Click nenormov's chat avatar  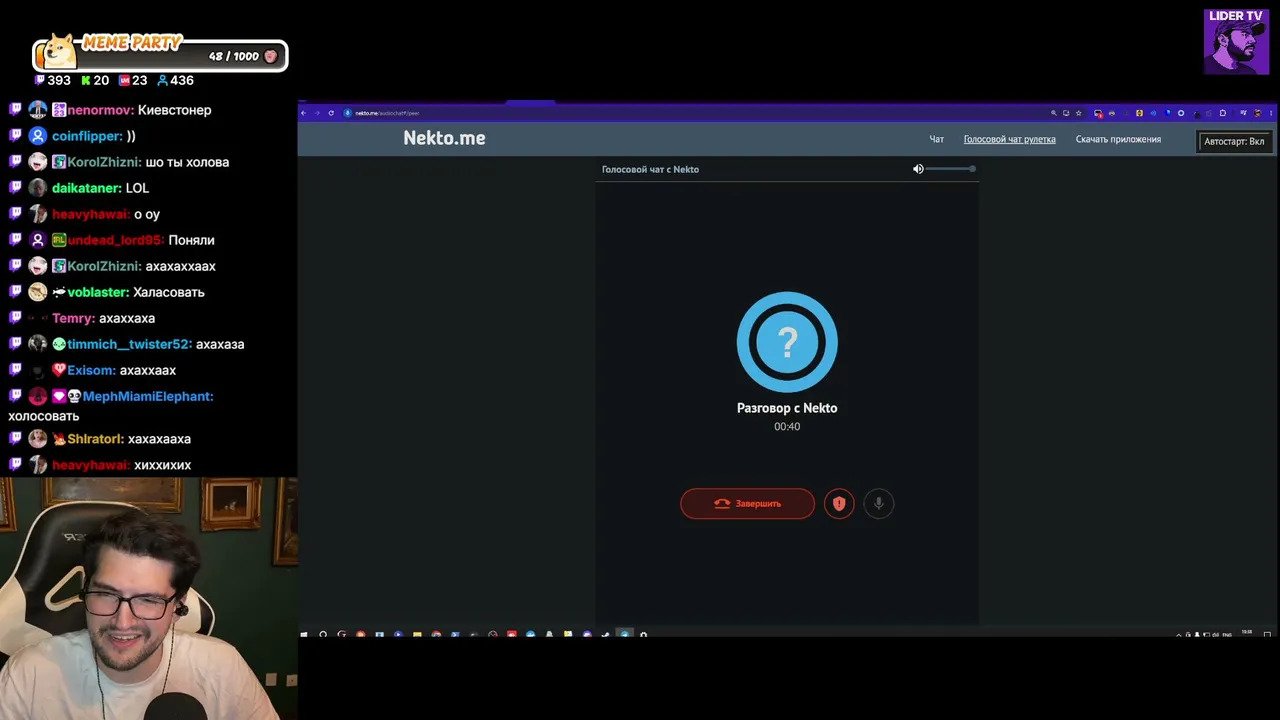pyautogui.click(x=37, y=110)
